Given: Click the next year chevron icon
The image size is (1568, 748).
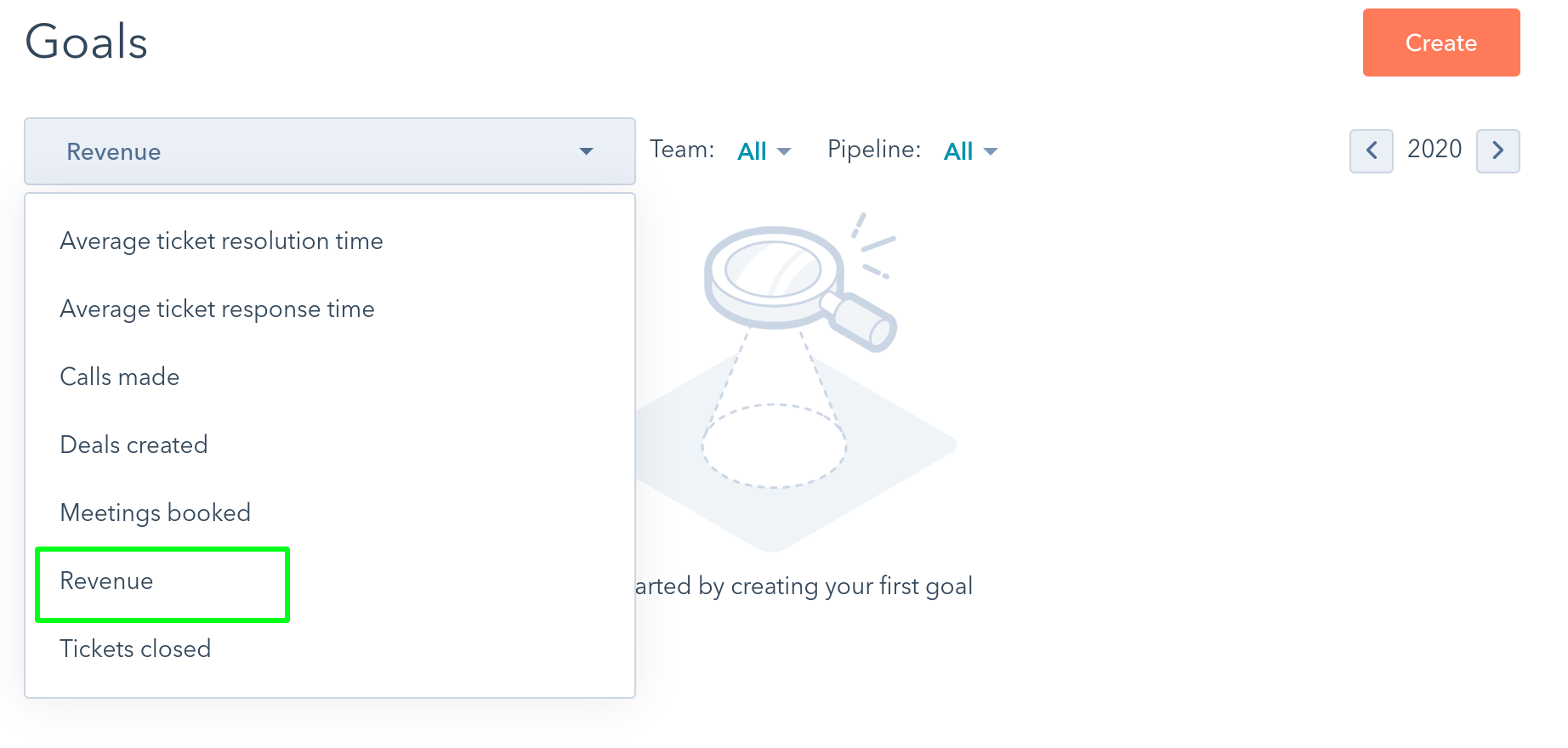Looking at the screenshot, I should 1498,150.
